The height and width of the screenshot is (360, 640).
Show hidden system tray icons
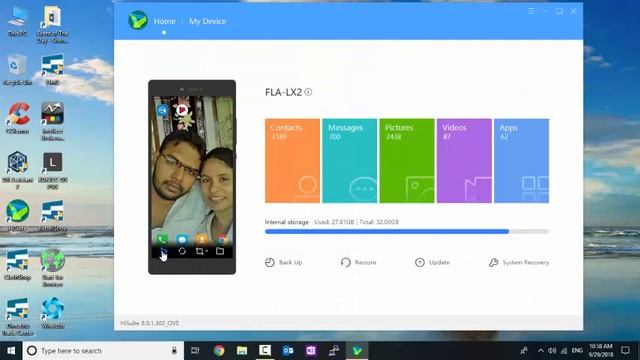tap(541, 351)
